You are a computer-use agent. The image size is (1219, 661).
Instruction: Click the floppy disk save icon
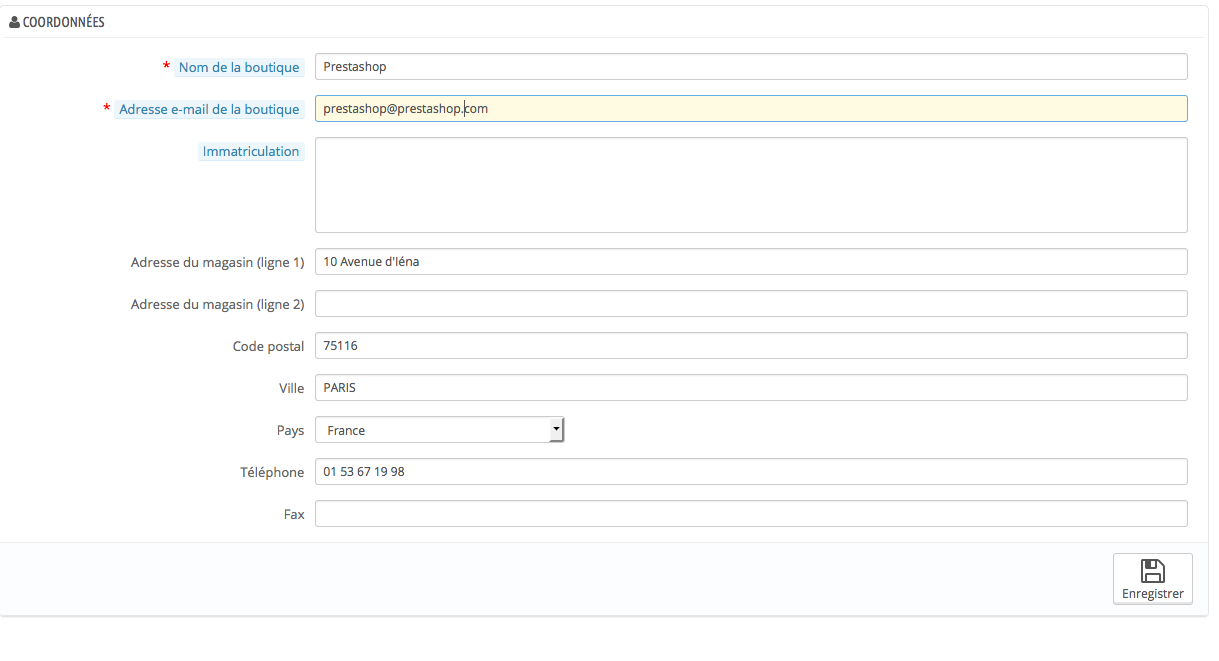[x=1152, y=571]
